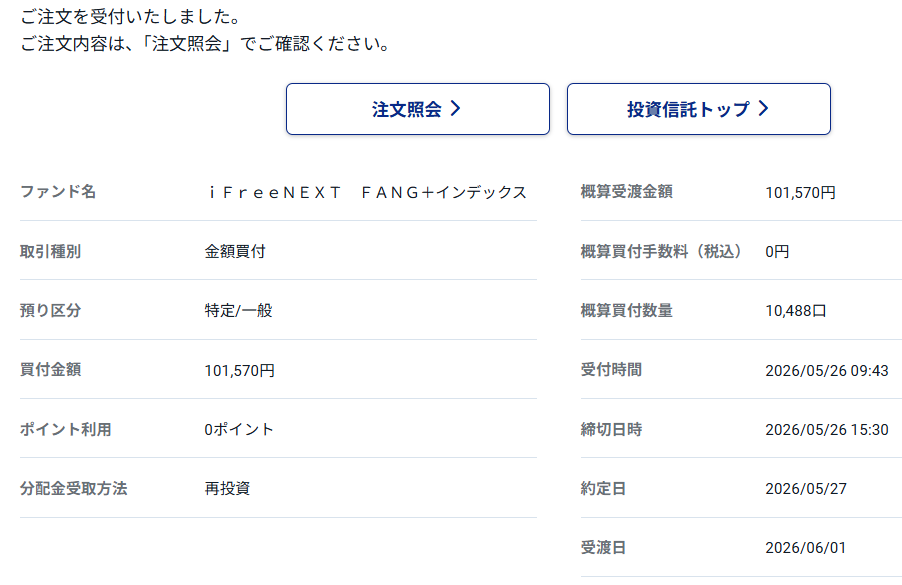
Task: Click the 概算買付手数料（税込）label
Action: (661, 251)
